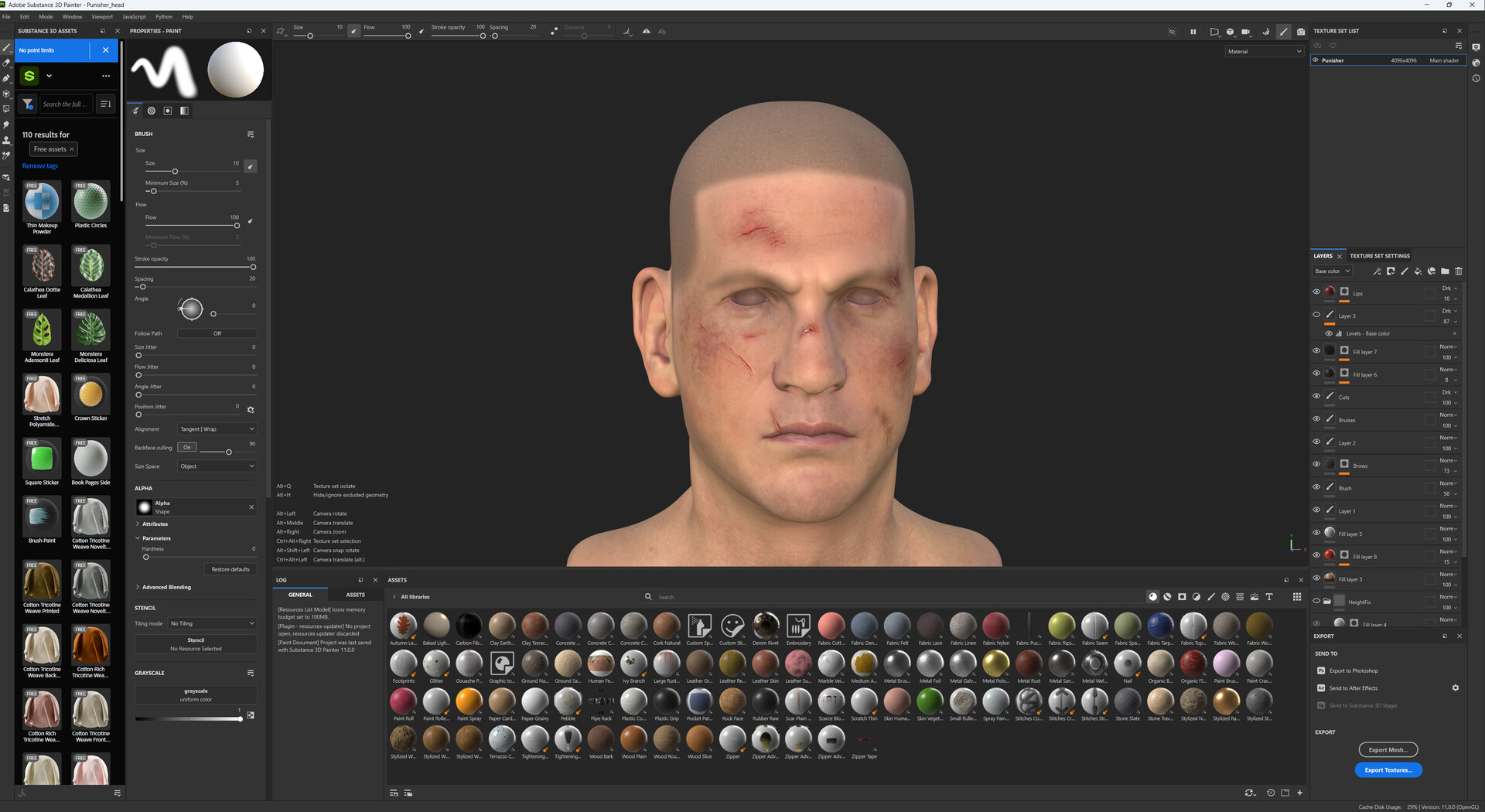Open sort options in Substance 3D Assets

(106, 104)
